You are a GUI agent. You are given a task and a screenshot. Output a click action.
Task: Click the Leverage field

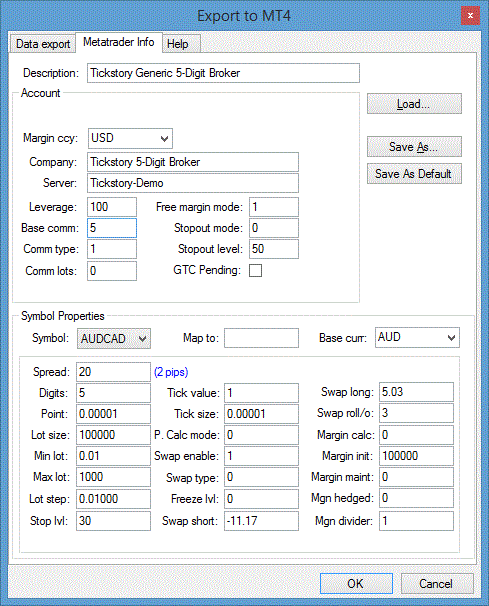click(112, 207)
